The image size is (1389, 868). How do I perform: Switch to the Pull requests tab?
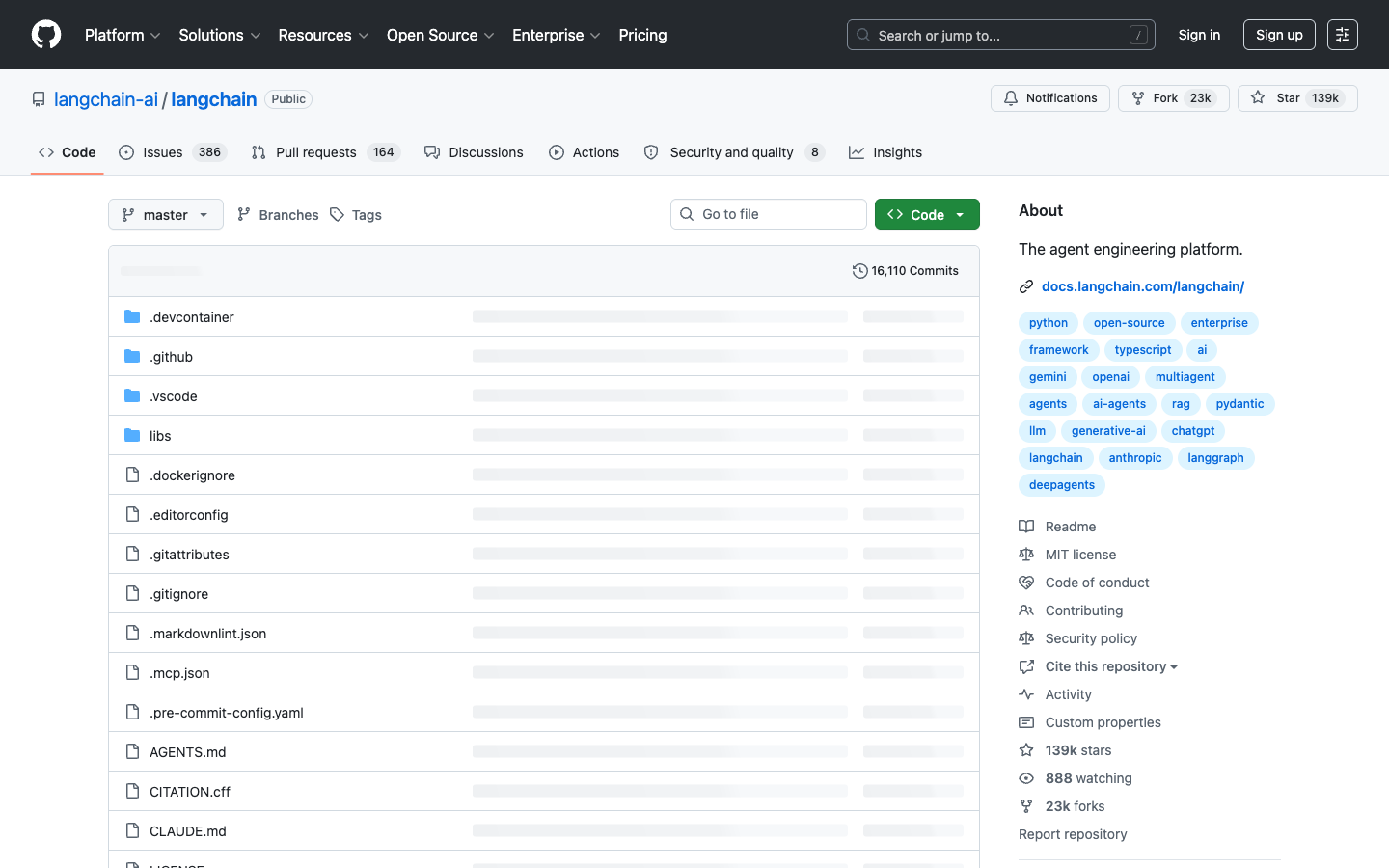[325, 152]
